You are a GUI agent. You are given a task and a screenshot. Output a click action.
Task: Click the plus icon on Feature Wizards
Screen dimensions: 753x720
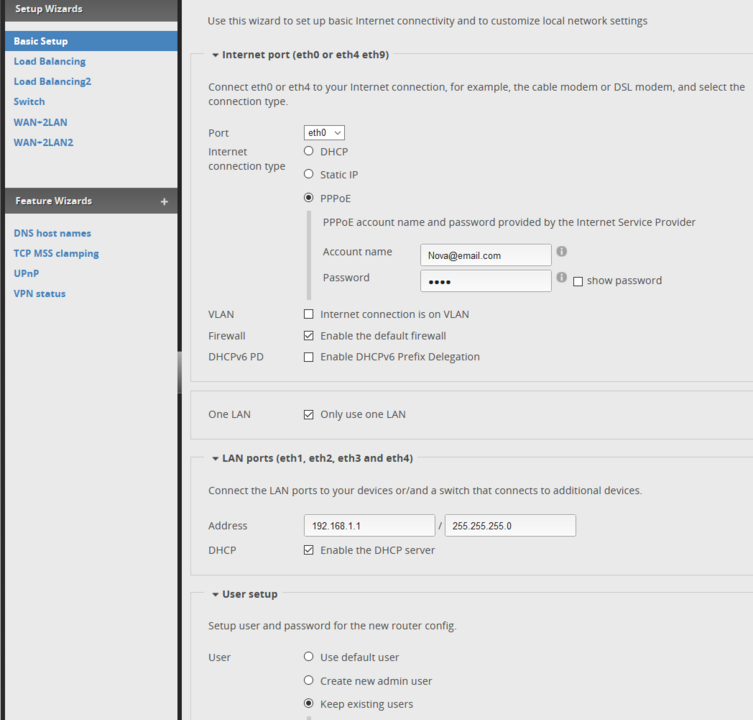[x=164, y=202]
